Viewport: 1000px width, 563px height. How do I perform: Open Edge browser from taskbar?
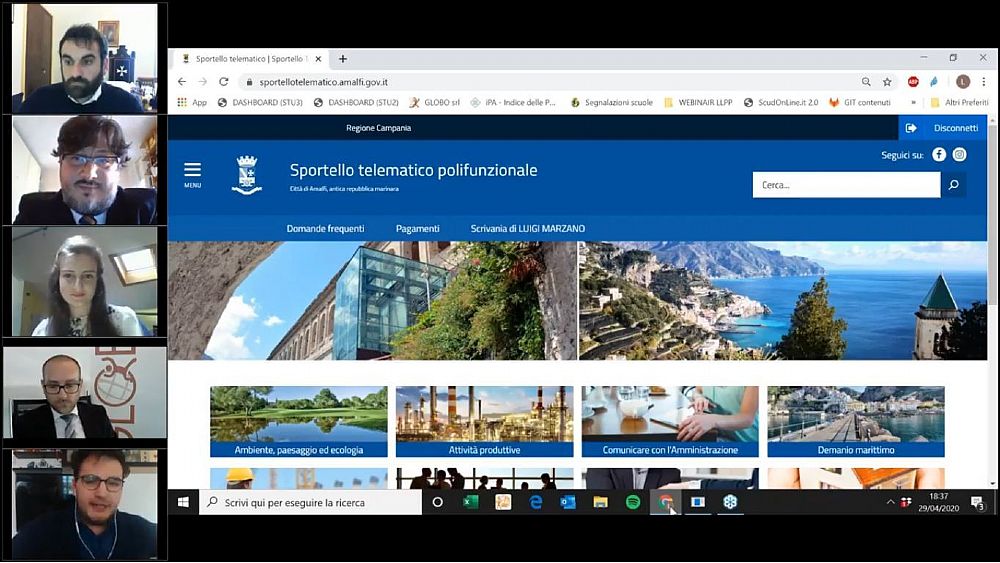[536, 502]
